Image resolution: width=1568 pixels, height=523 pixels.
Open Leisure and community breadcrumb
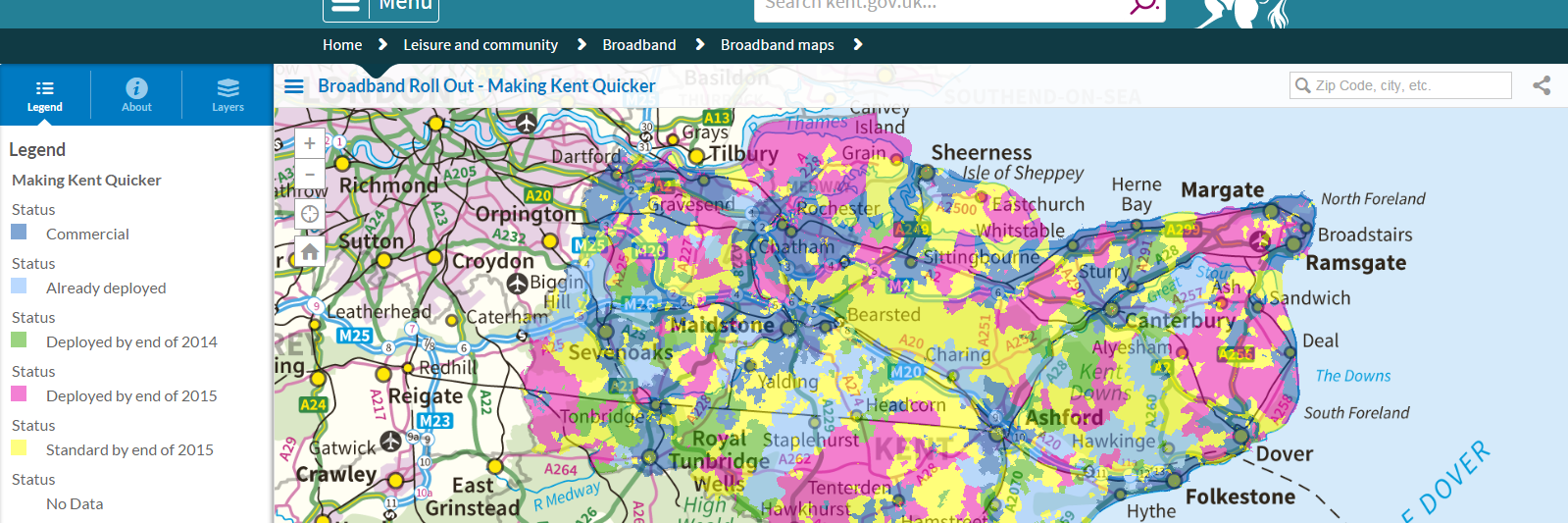[481, 45]
